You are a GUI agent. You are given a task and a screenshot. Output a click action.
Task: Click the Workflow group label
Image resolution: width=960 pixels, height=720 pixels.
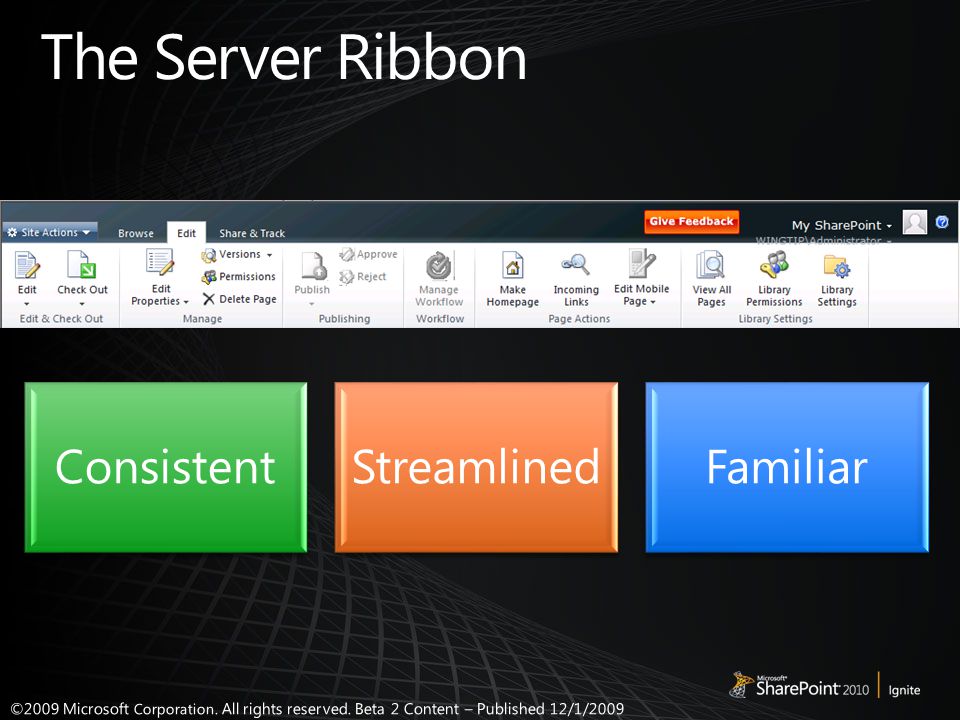click(440, 318)
